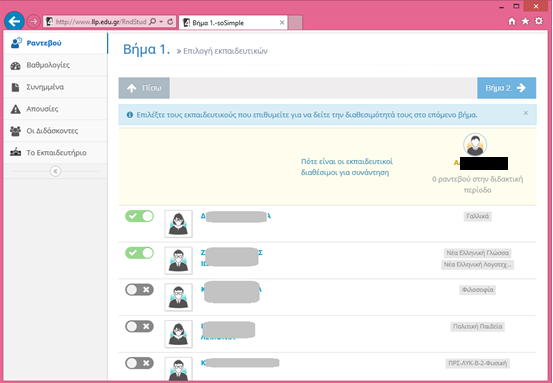This screenshot has width=553, height=383.
Task: Click the Βαθμολογίες gauge icon
Action: [x=16, y=66]
